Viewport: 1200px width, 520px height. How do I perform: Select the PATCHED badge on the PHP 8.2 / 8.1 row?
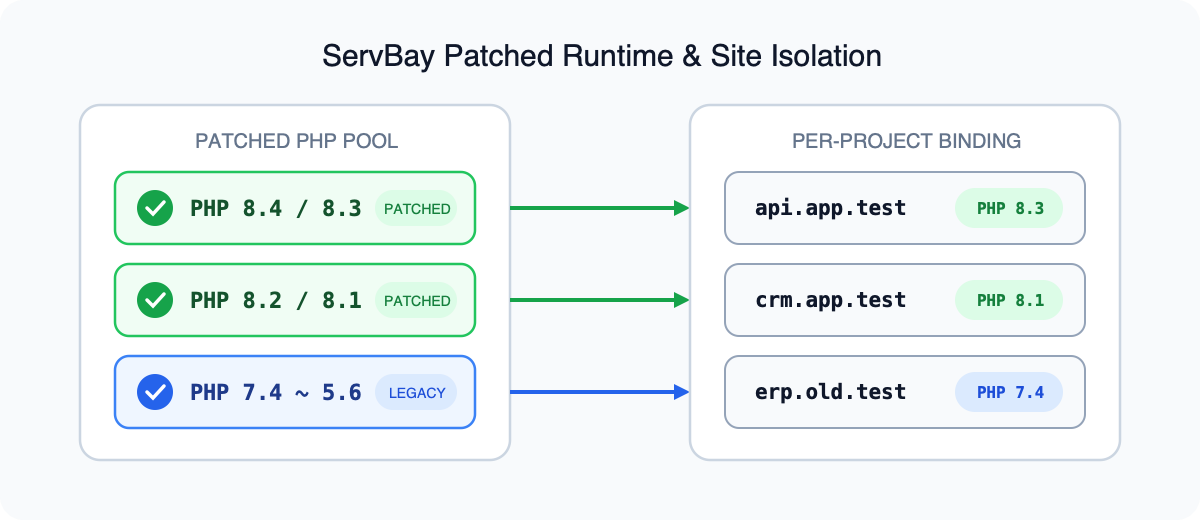pos(416,300)
